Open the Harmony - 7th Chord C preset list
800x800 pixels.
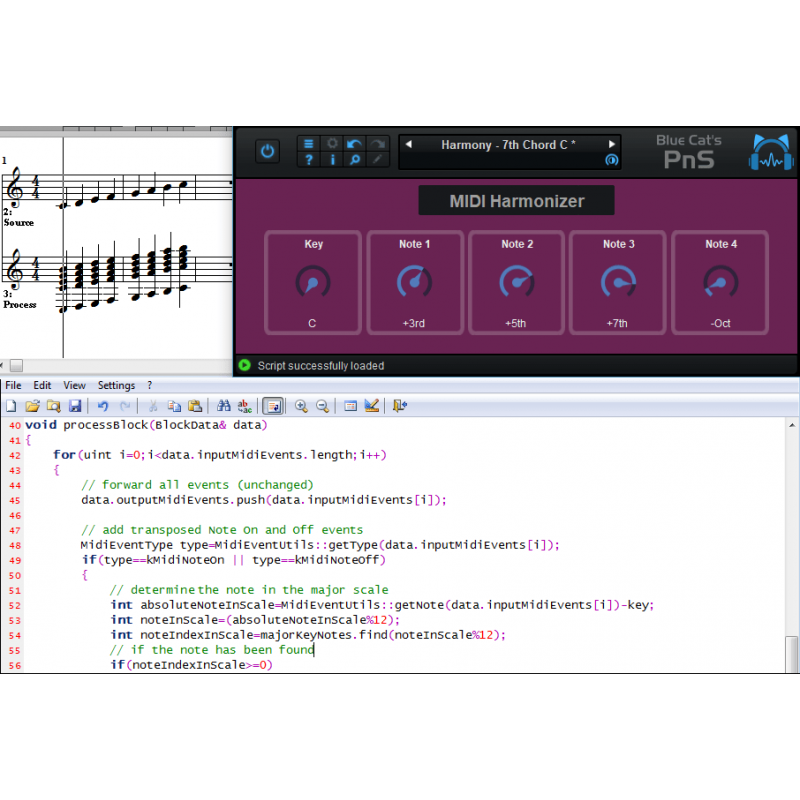pos(510,144)
